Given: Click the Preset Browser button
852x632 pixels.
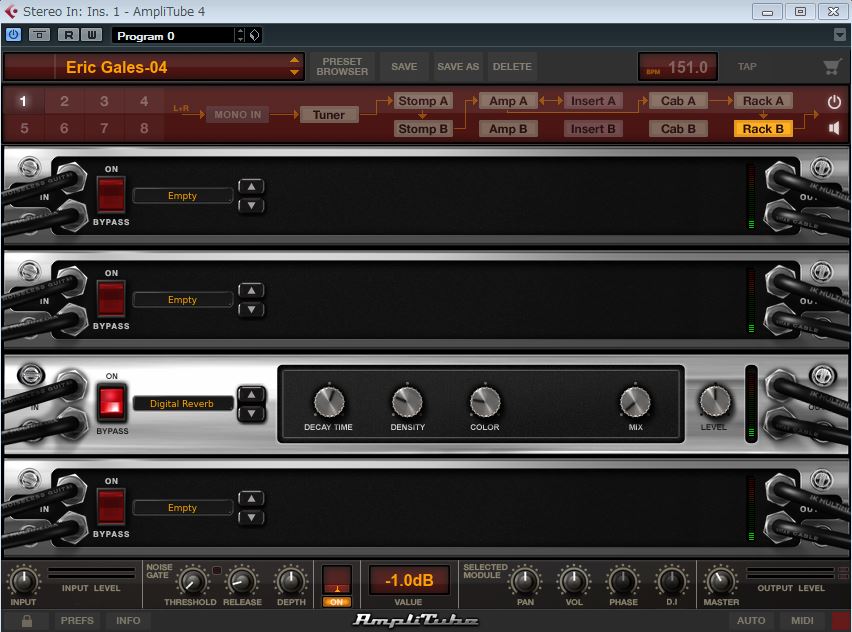Looking at the screenshot, I should coord(342,67).
